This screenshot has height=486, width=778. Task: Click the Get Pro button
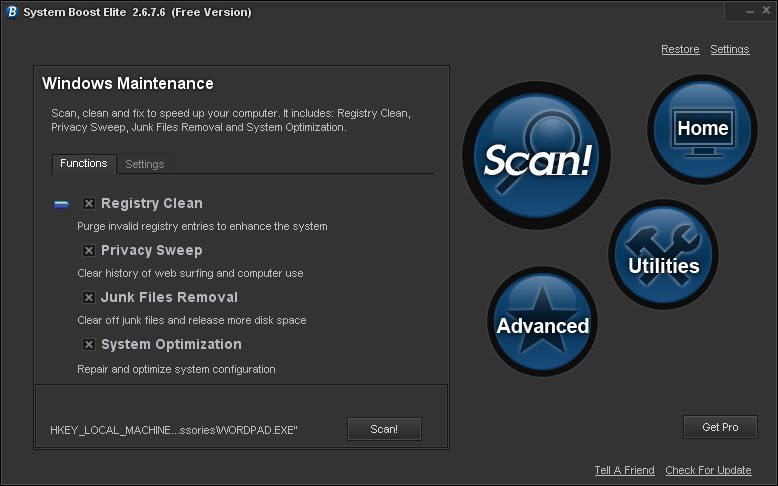pos(720,427)
